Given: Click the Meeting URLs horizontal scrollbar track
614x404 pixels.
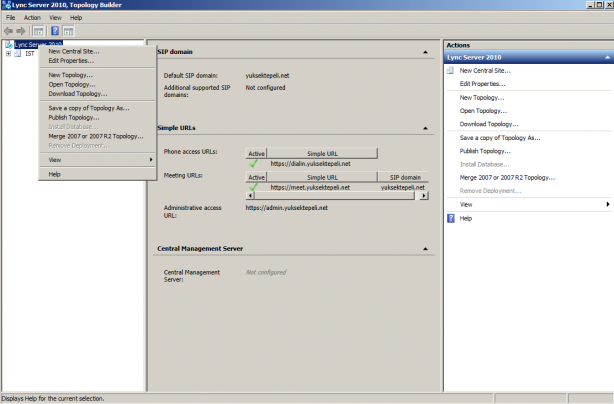Looking at the screenshot, I should pos(337,195).
